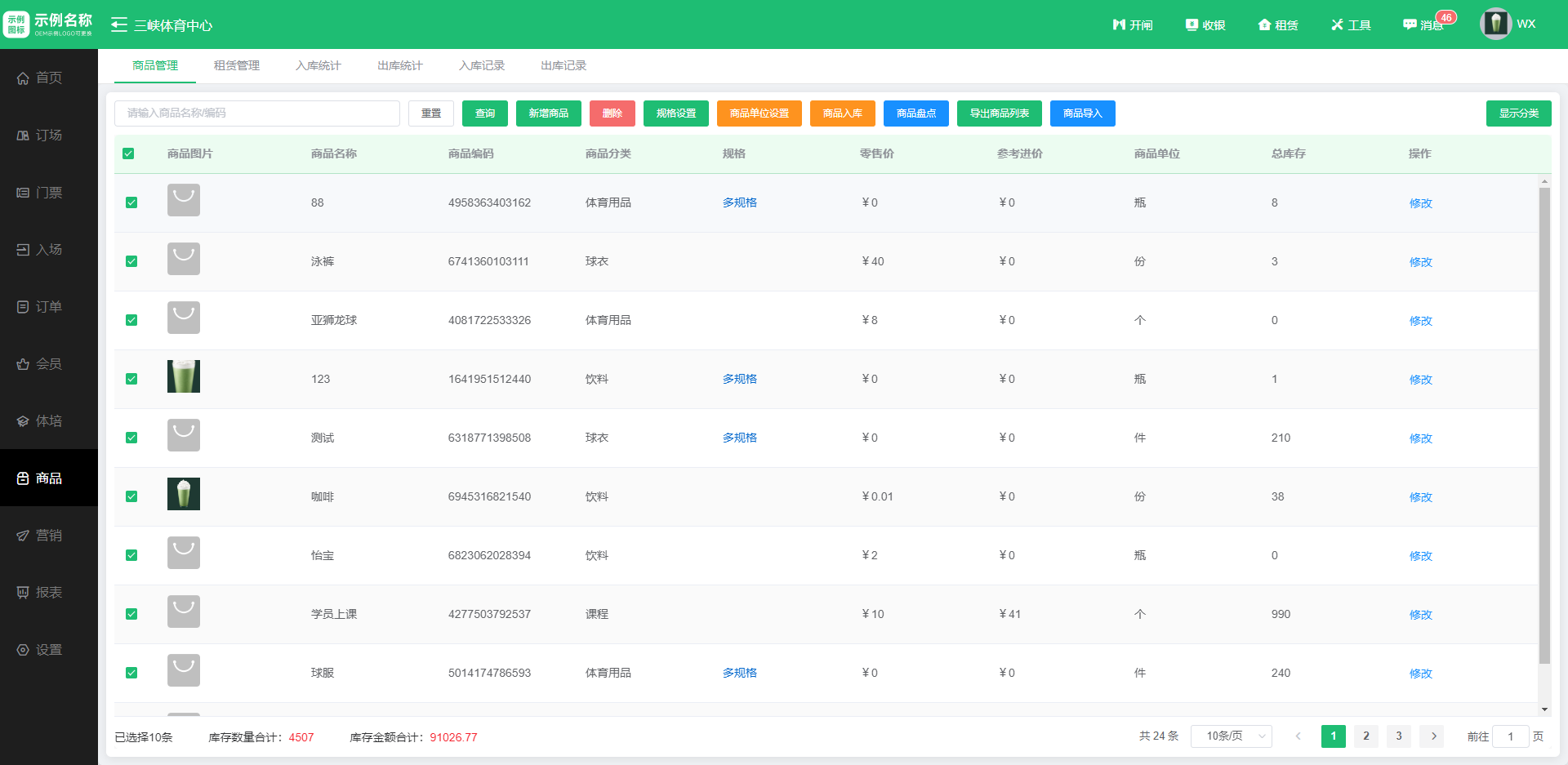Click 修改 link for 怡宝 row
This screenshot has height=765, width=1568.
click(1420, 556)
